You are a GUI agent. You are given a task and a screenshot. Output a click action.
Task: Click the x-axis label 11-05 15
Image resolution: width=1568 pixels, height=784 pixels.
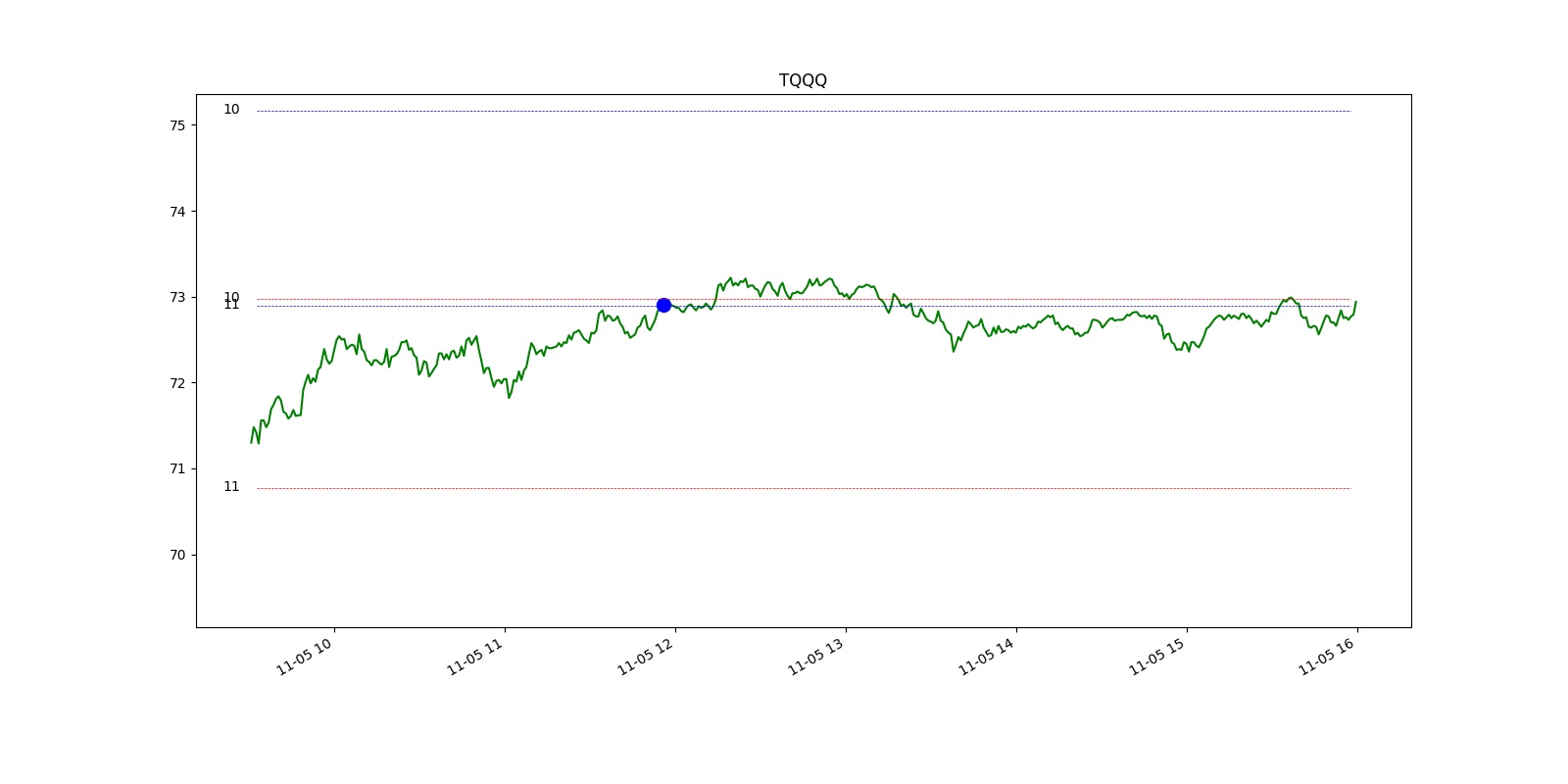(1157, 657)
